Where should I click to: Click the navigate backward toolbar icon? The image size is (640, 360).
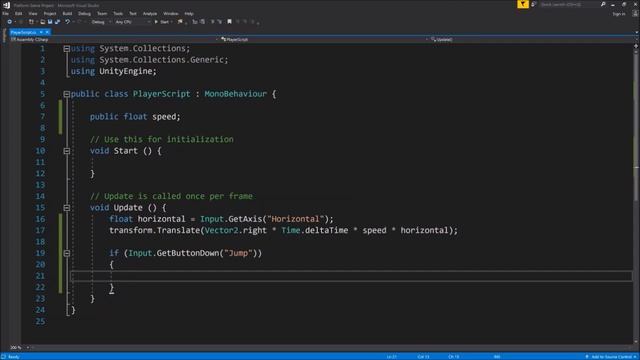click(x=9, y=22)
